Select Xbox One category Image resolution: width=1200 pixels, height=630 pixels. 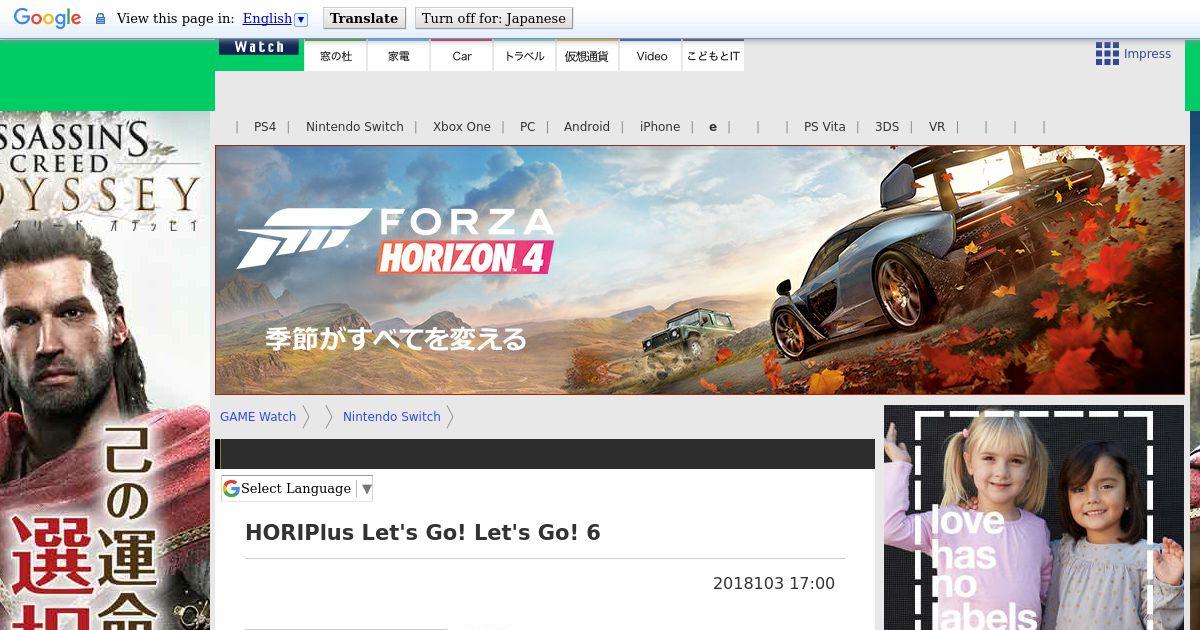click(x=462, y=127)
